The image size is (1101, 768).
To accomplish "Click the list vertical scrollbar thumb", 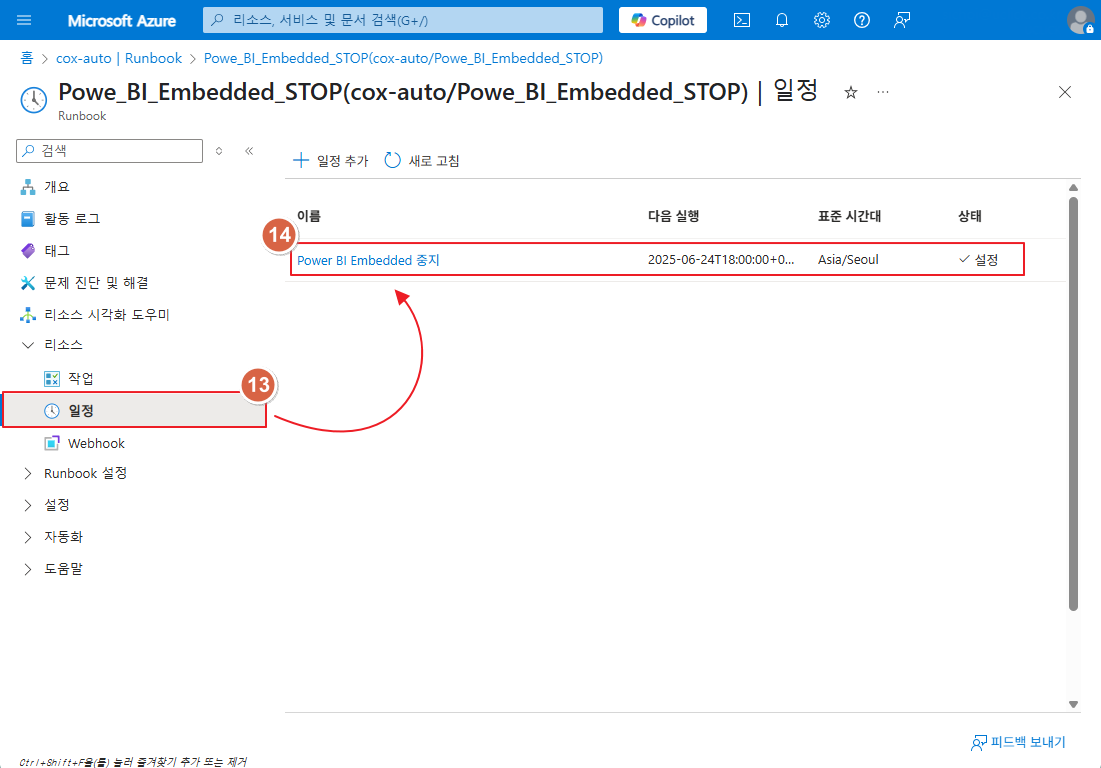I will pyautogui.click(x=1073, y=404).
